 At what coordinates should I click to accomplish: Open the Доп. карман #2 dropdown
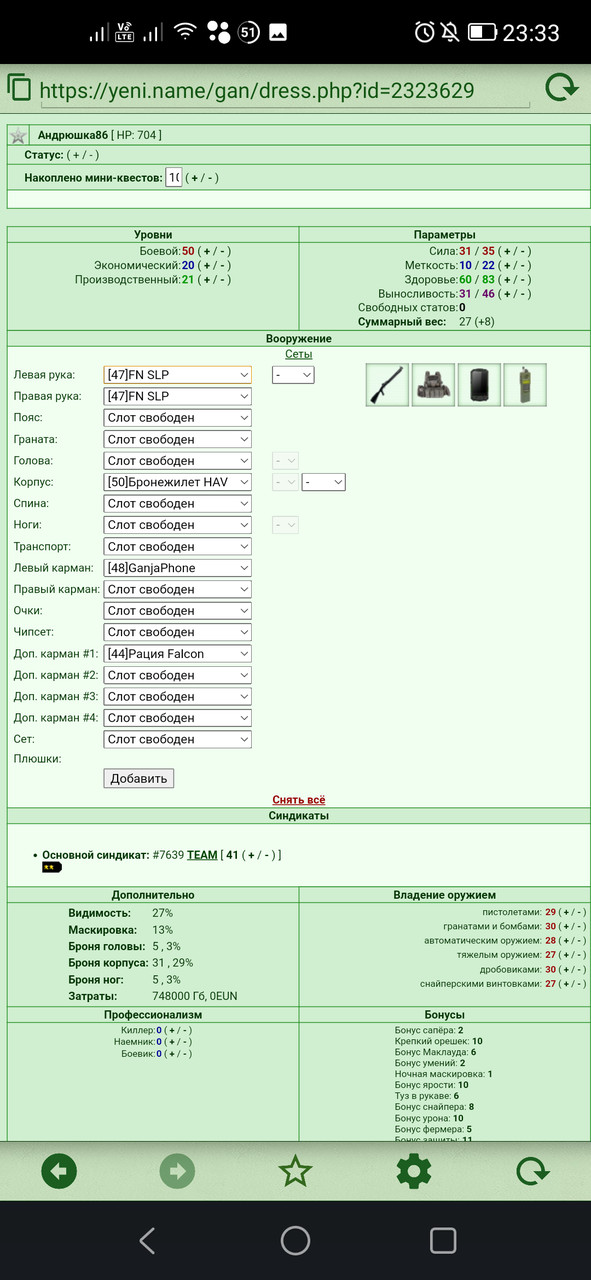[178, 675]
